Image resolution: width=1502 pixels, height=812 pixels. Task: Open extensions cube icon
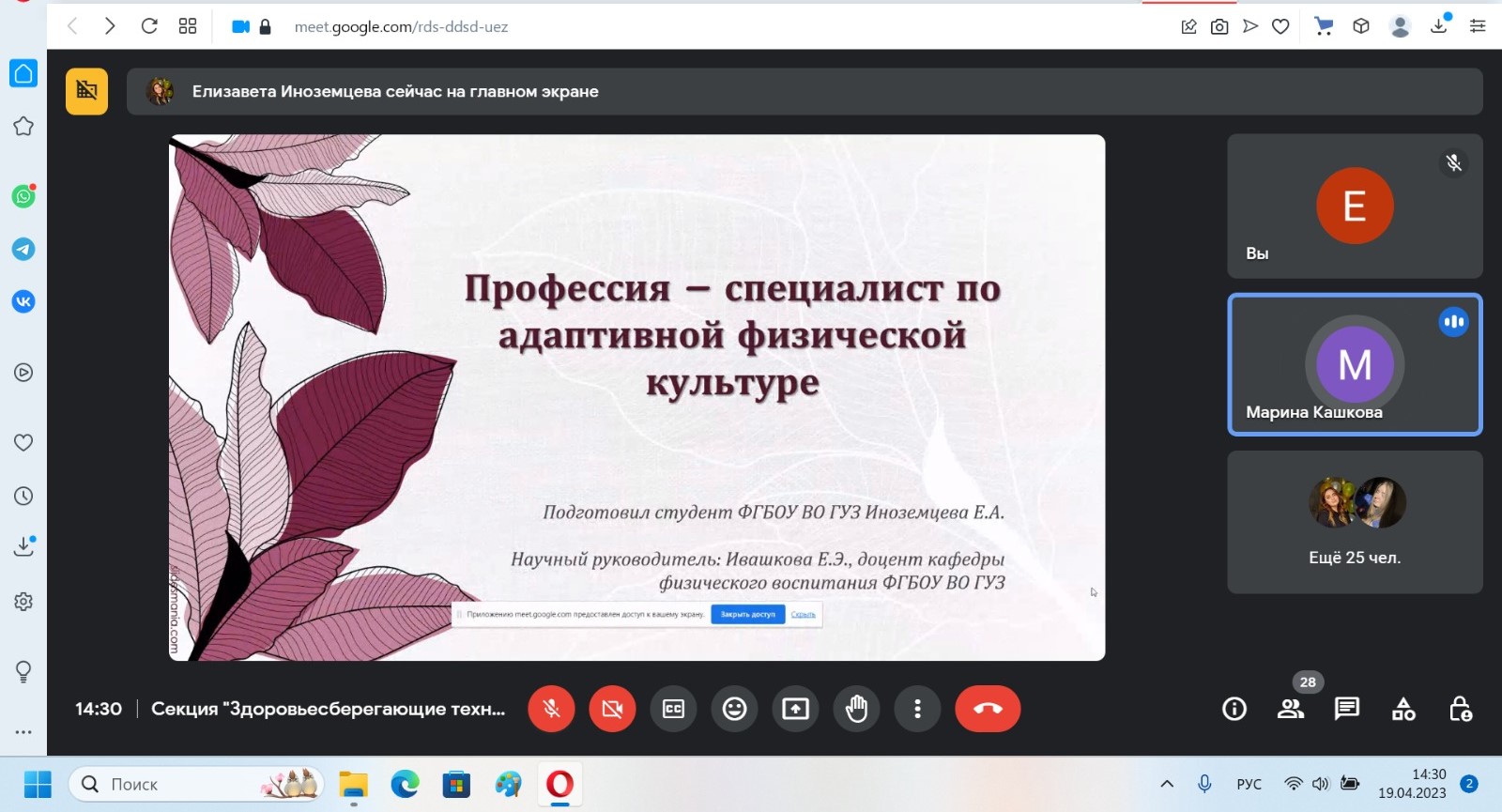click(1361, 26)
